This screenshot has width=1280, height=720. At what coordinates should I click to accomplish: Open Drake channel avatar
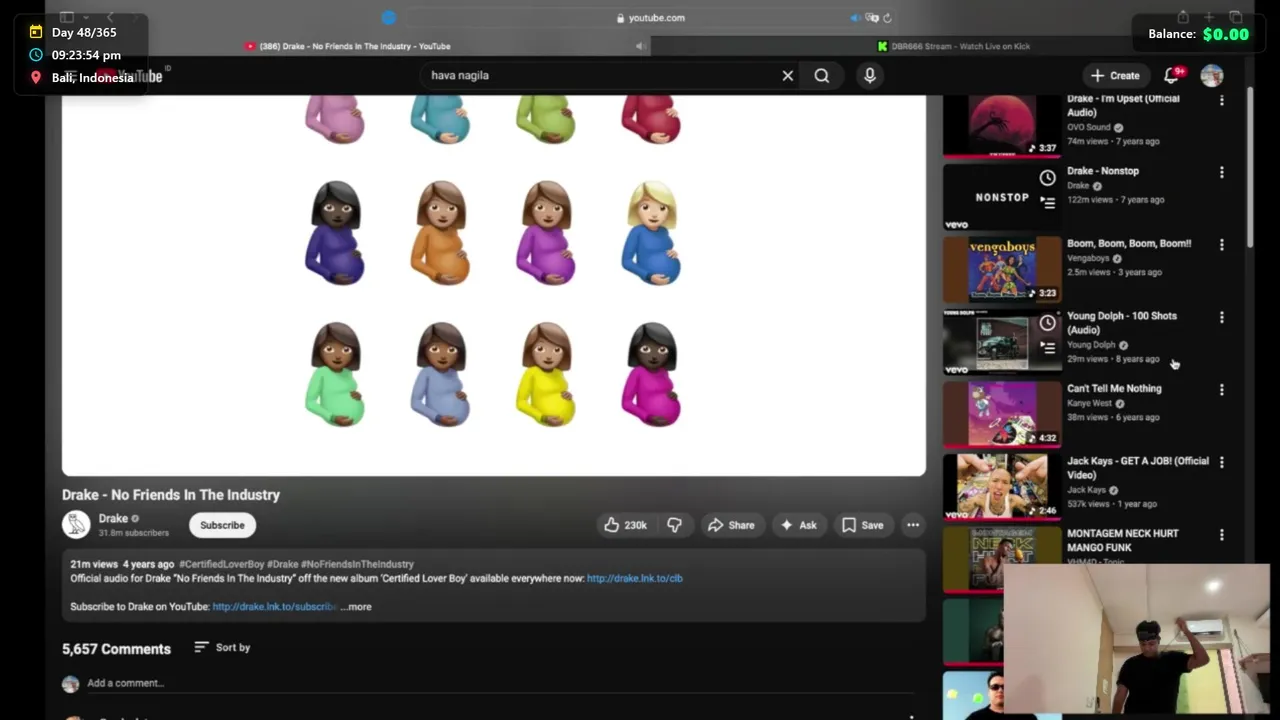(x=76, y=524)
